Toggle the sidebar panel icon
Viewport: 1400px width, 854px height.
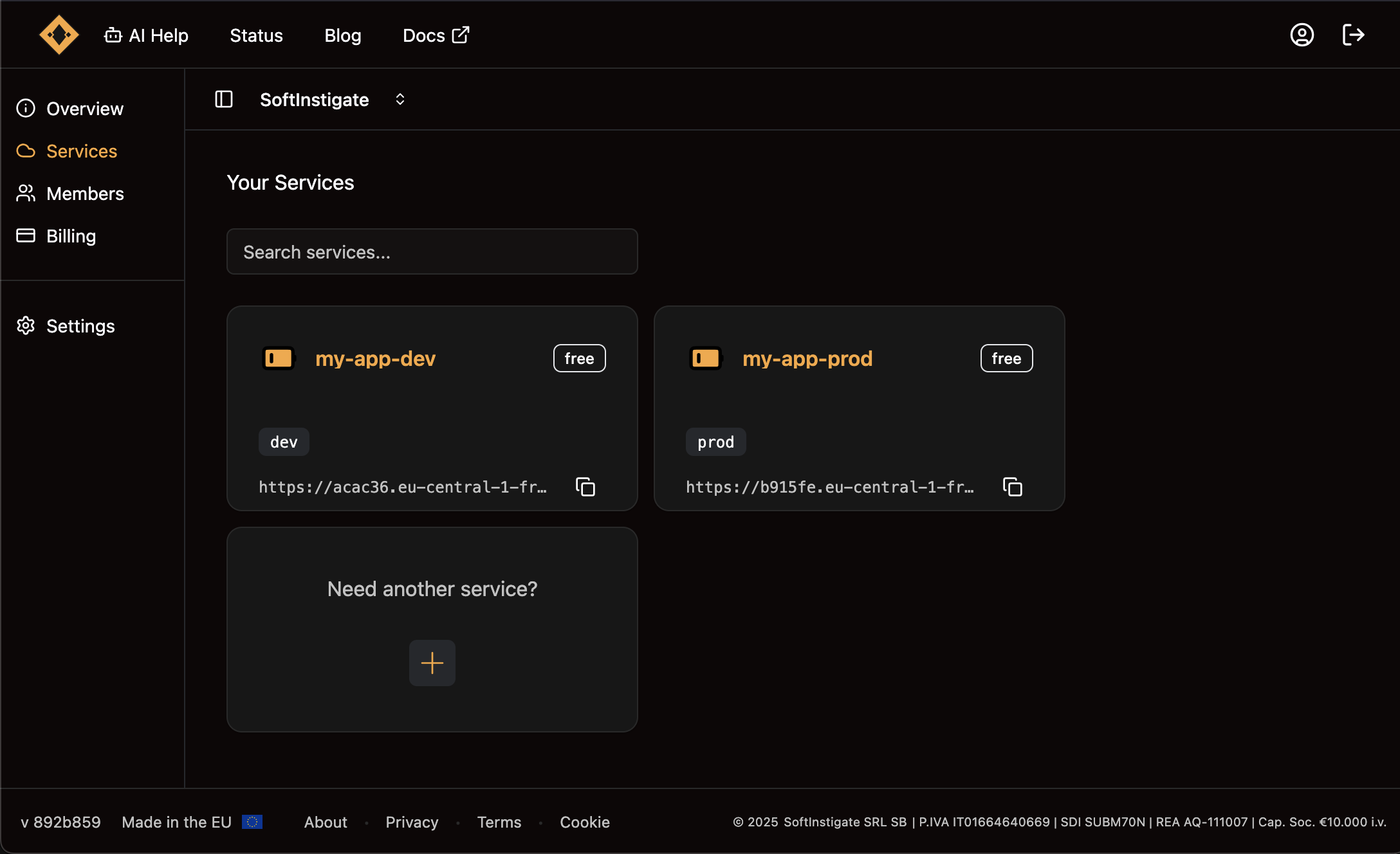(x=223, y=99)
